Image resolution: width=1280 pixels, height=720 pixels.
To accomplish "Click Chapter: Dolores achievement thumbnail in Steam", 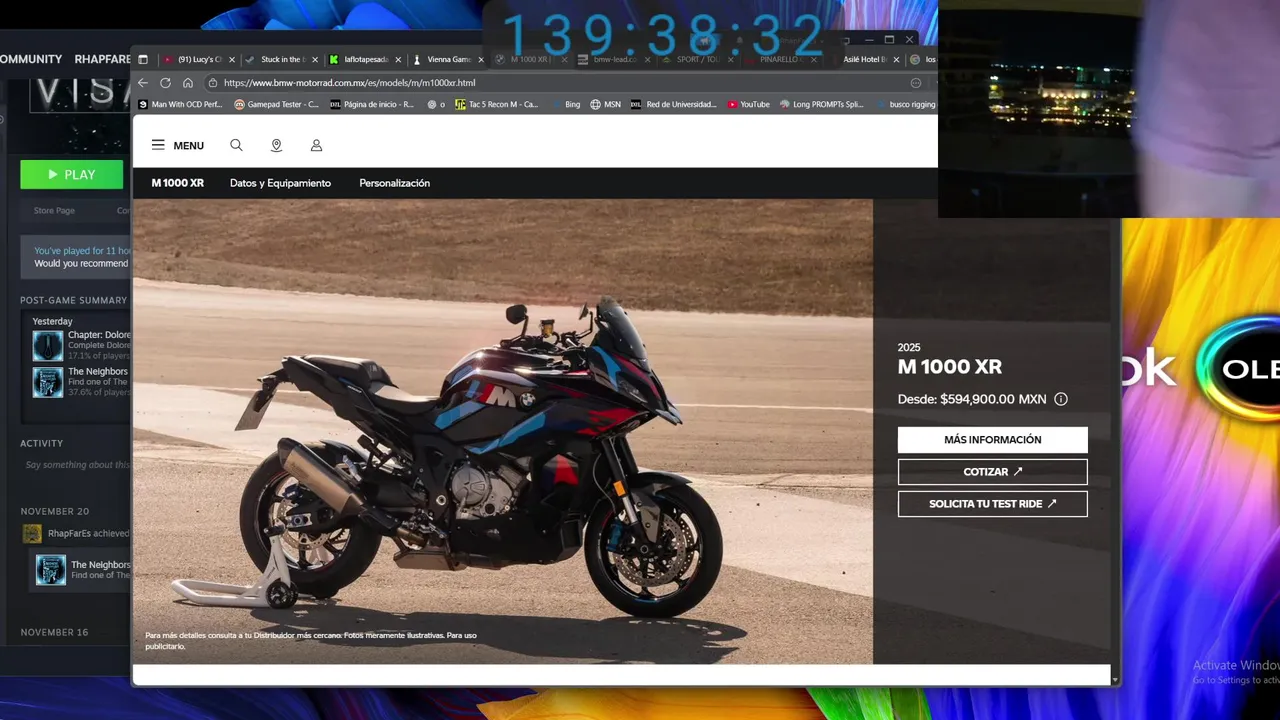I will point(47,346).
